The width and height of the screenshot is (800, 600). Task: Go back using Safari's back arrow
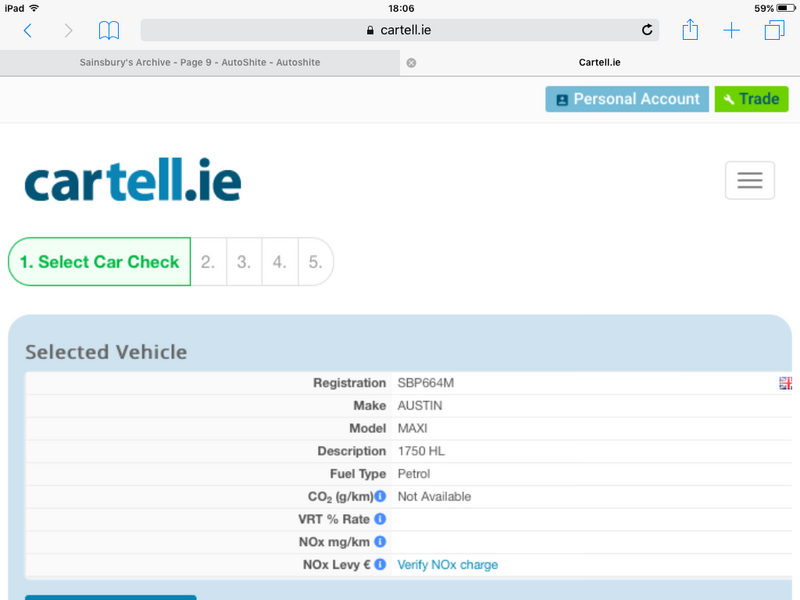pyautogui.click(x=27, y=30)
